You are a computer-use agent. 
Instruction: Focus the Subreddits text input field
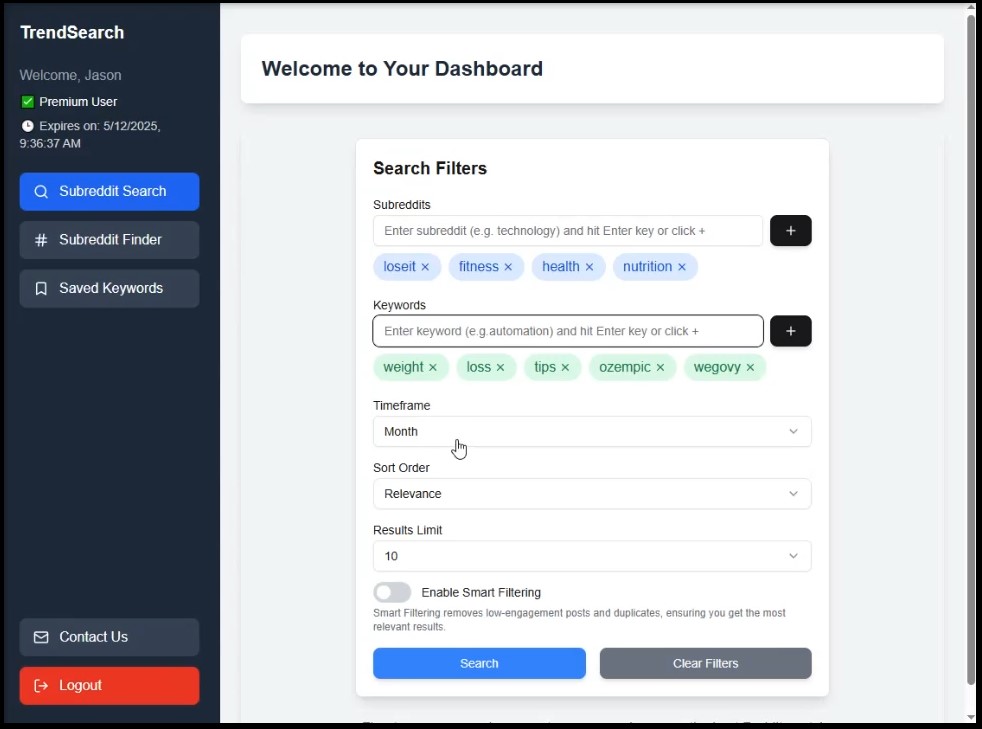click(567, 230)
